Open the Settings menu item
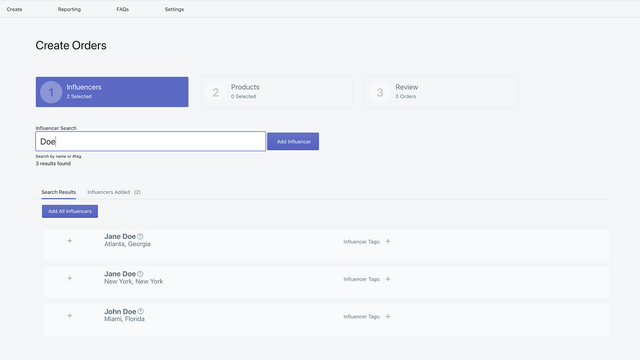640x360 pixels. pyautogui.click(x=174, y=9)
